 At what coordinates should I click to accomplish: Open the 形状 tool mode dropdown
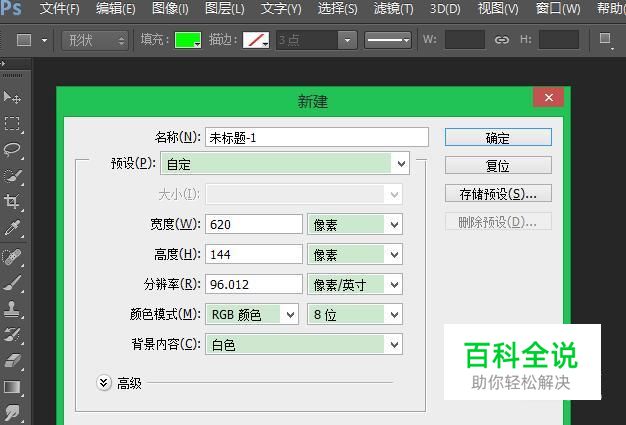click(95, 40)
